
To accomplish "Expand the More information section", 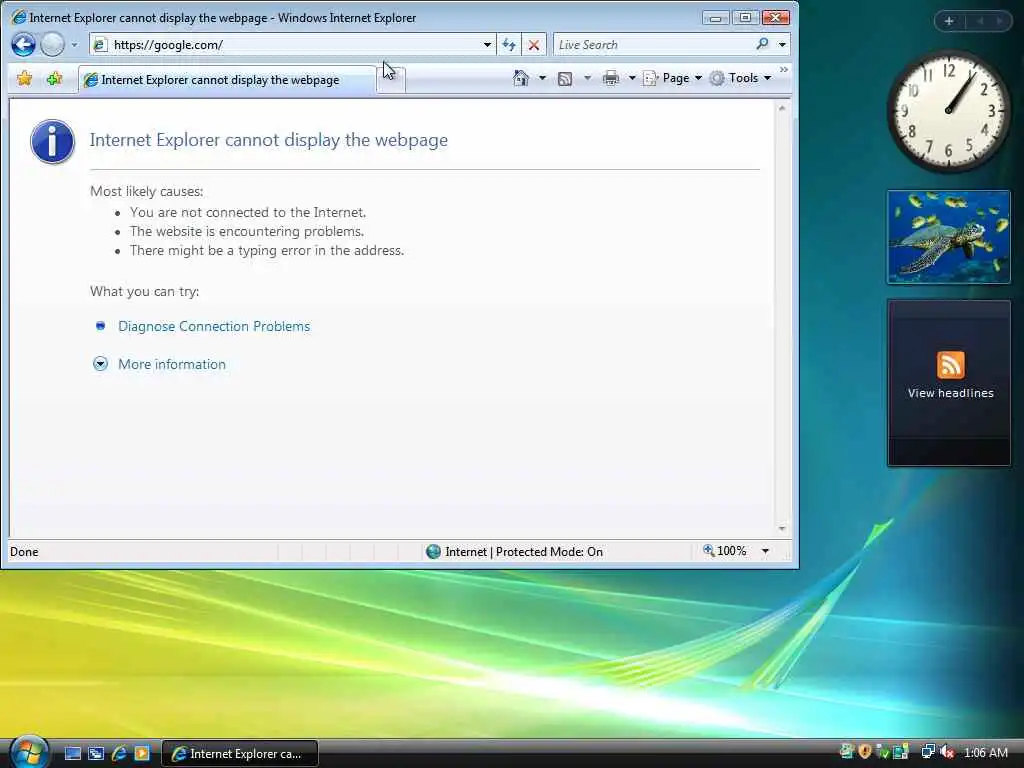I will click(172, 364).
